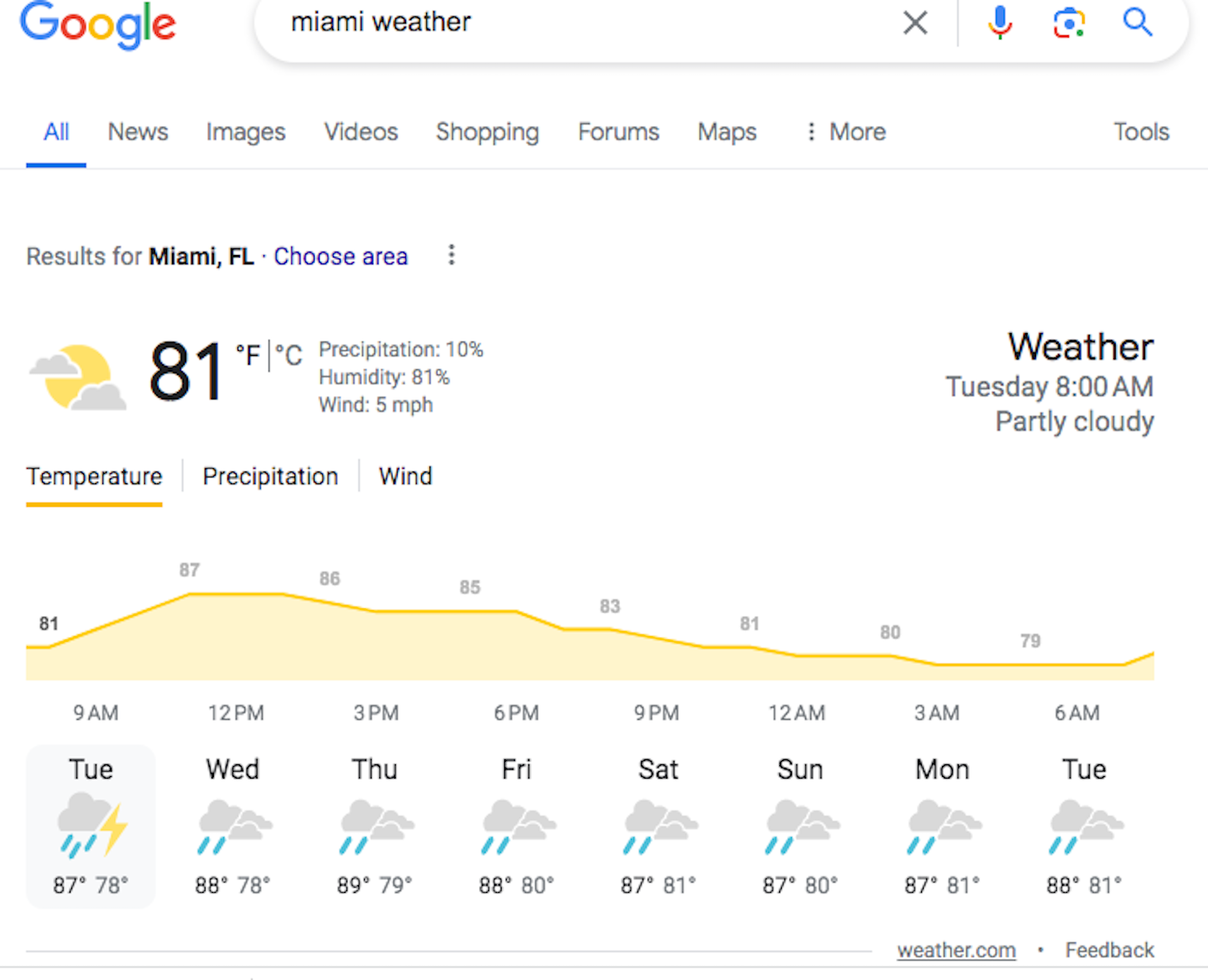Open Choose area location selector
This screenshot has width=1208, height=980.
[341, 256]
